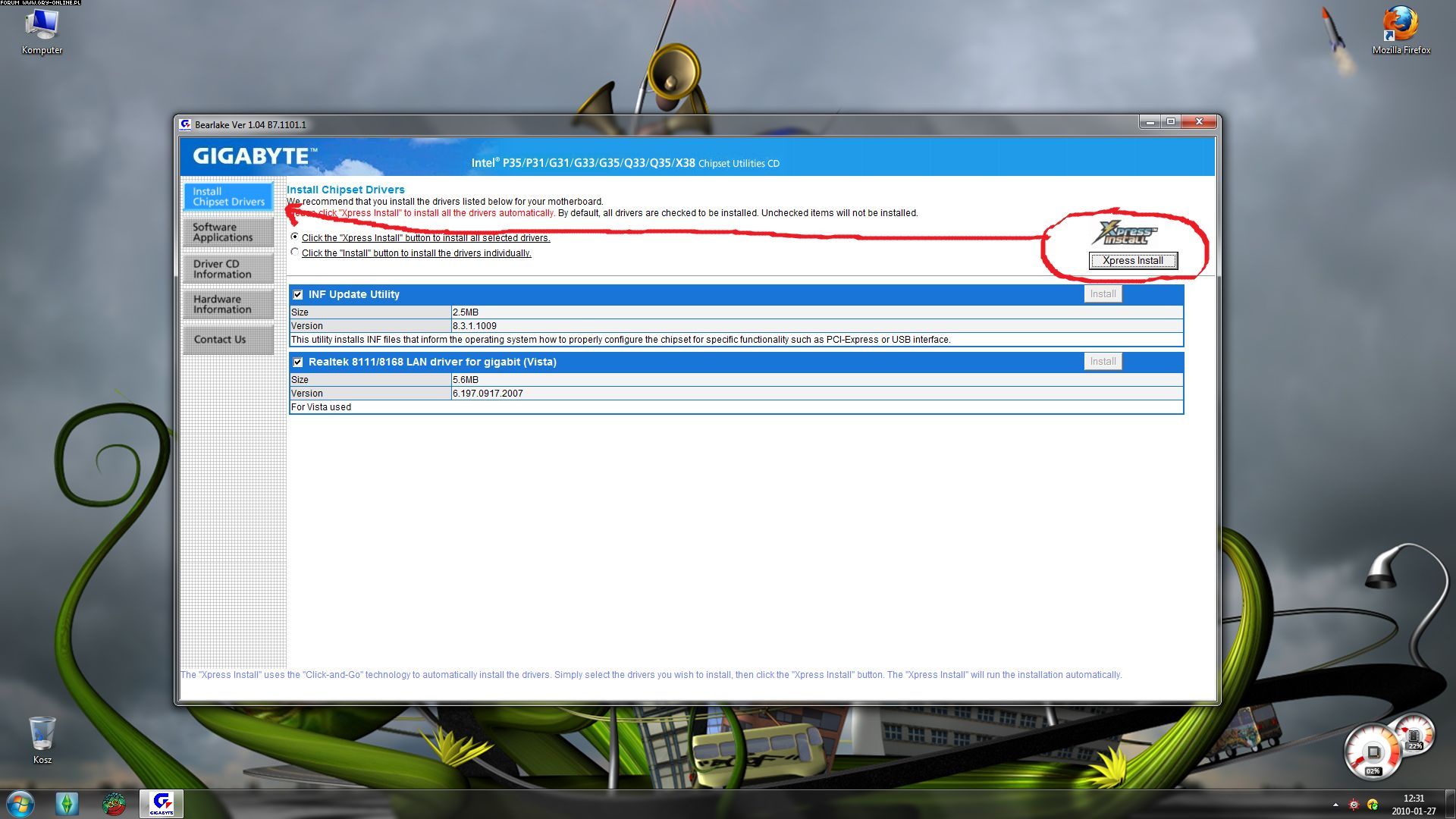The height and width of the screenshot is (819, 1456).
Task: Close the Gigabyte window
Action: point(1199,121)
